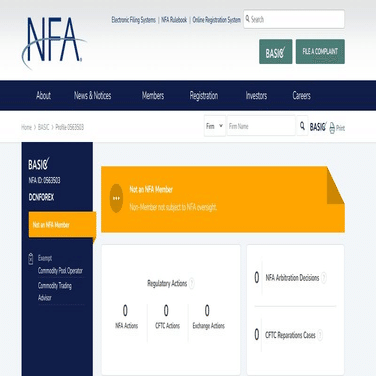Click the Print link
This screenshot has width=376, height=376.
point(340,128)
